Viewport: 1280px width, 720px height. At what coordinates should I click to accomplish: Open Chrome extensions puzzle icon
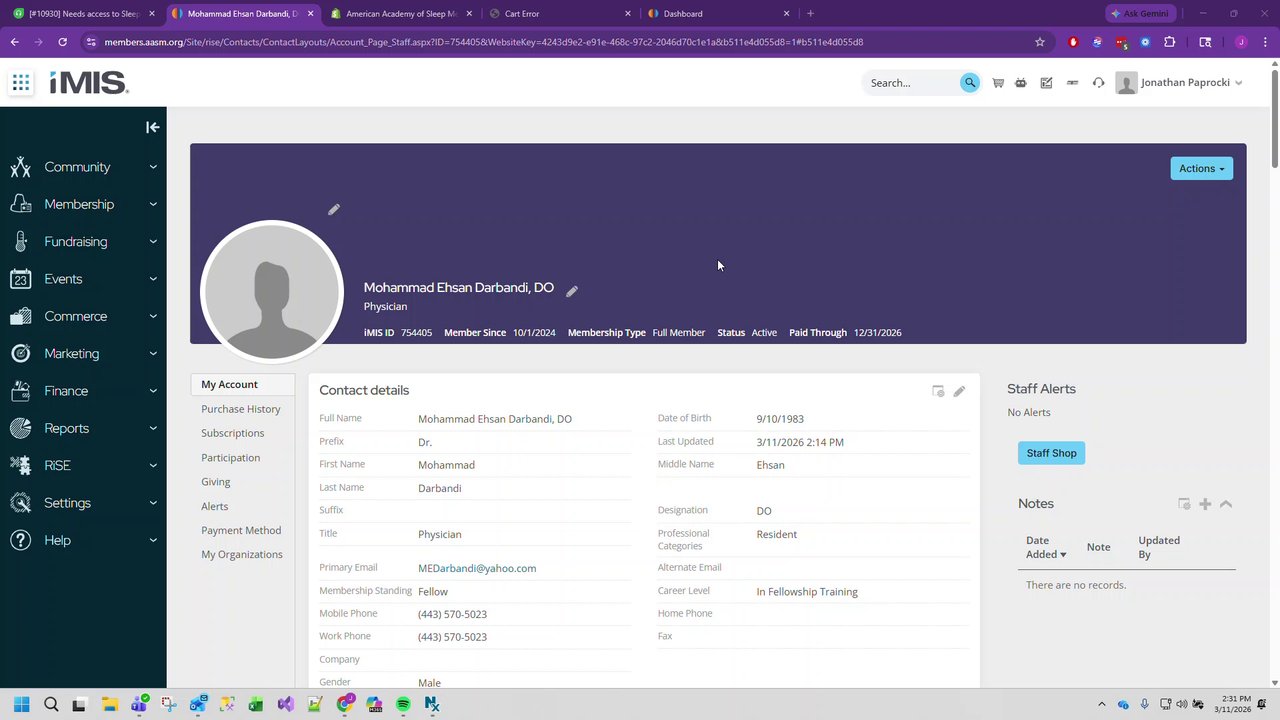(x=1170, y=42)
